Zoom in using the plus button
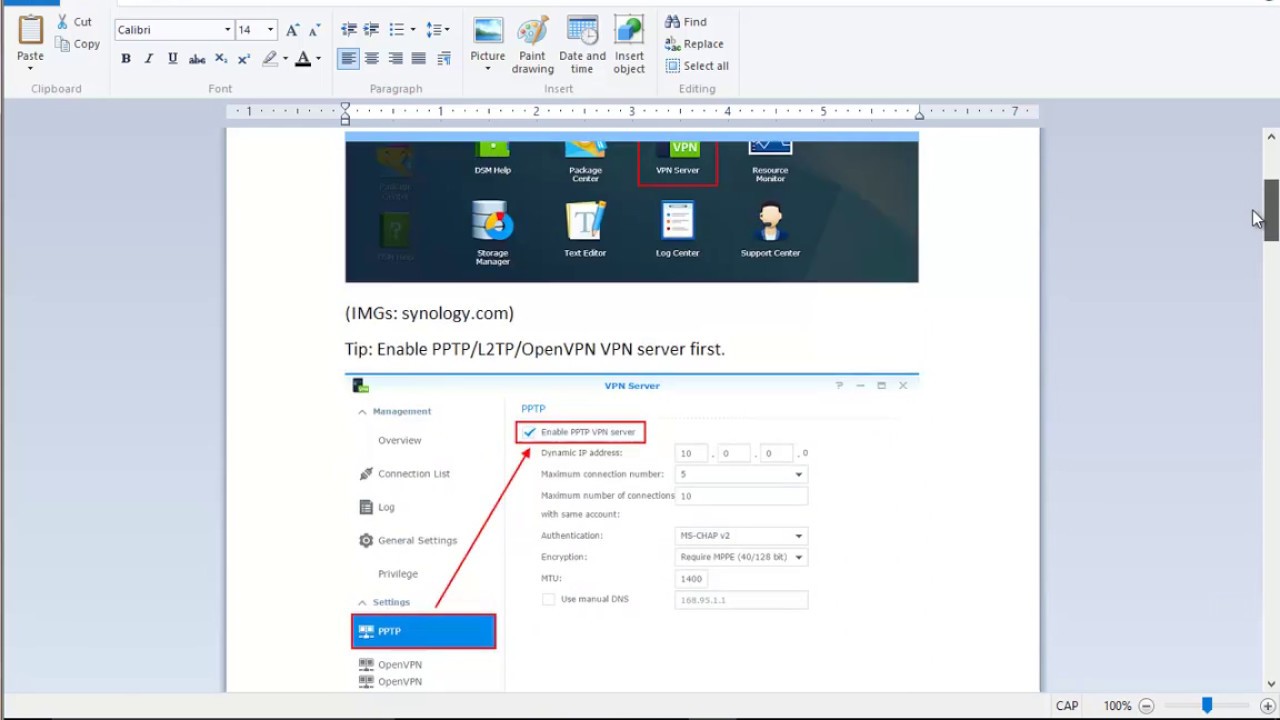This screenshot has height=720, width=1280. tap(1267, 706)
